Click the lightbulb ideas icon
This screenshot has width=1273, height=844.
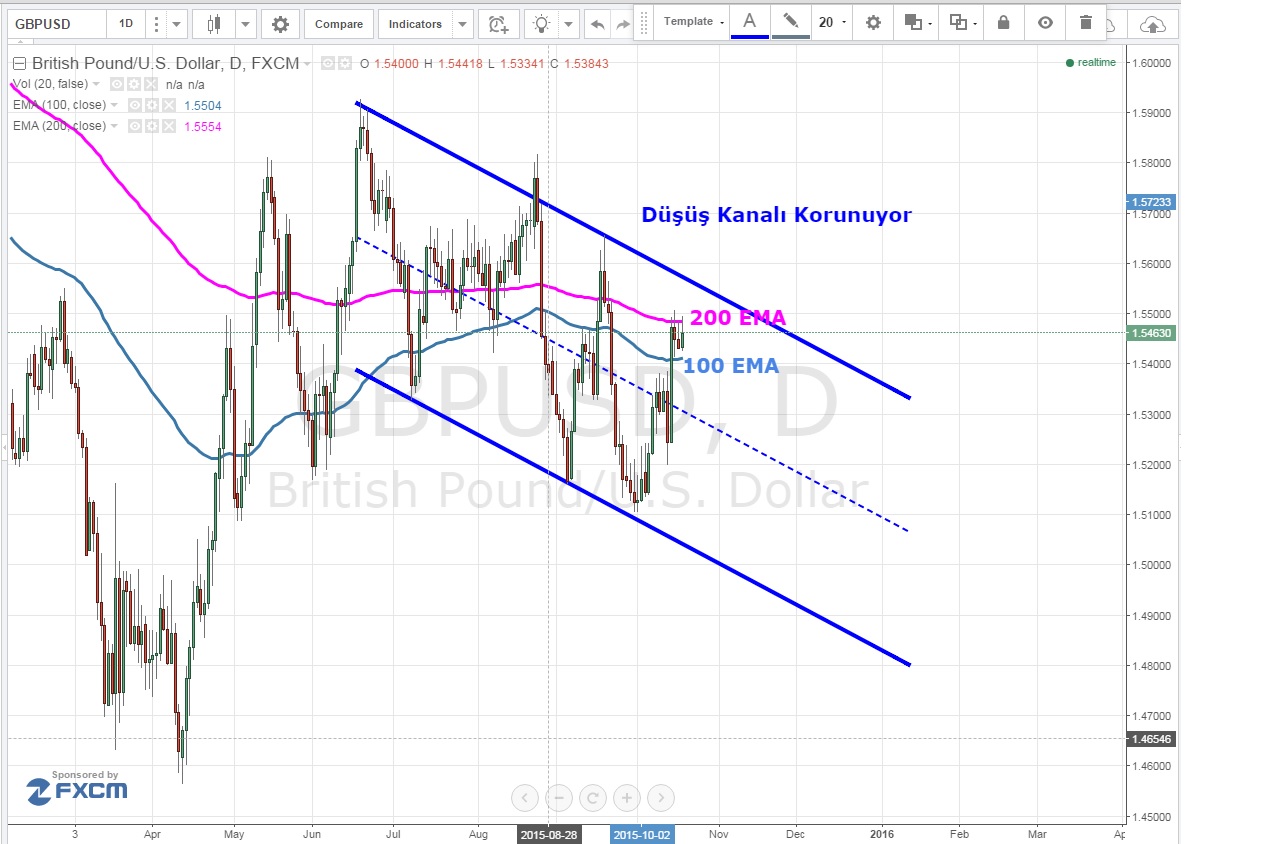(542, 24)
